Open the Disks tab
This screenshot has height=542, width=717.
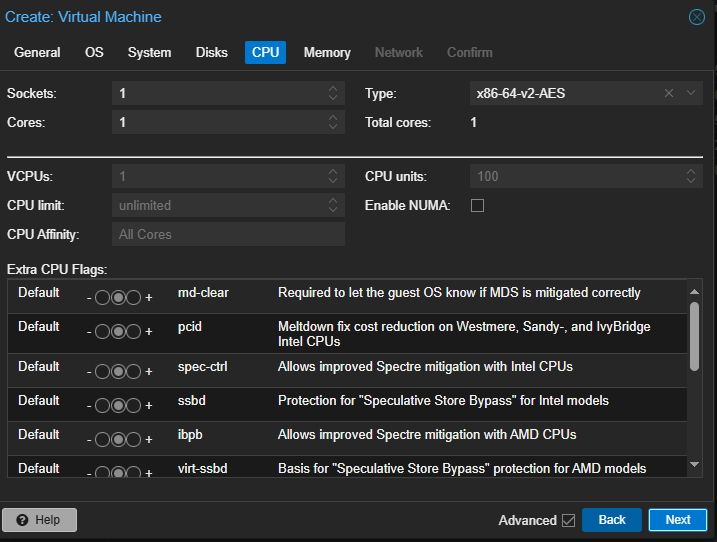pos(212,52)
